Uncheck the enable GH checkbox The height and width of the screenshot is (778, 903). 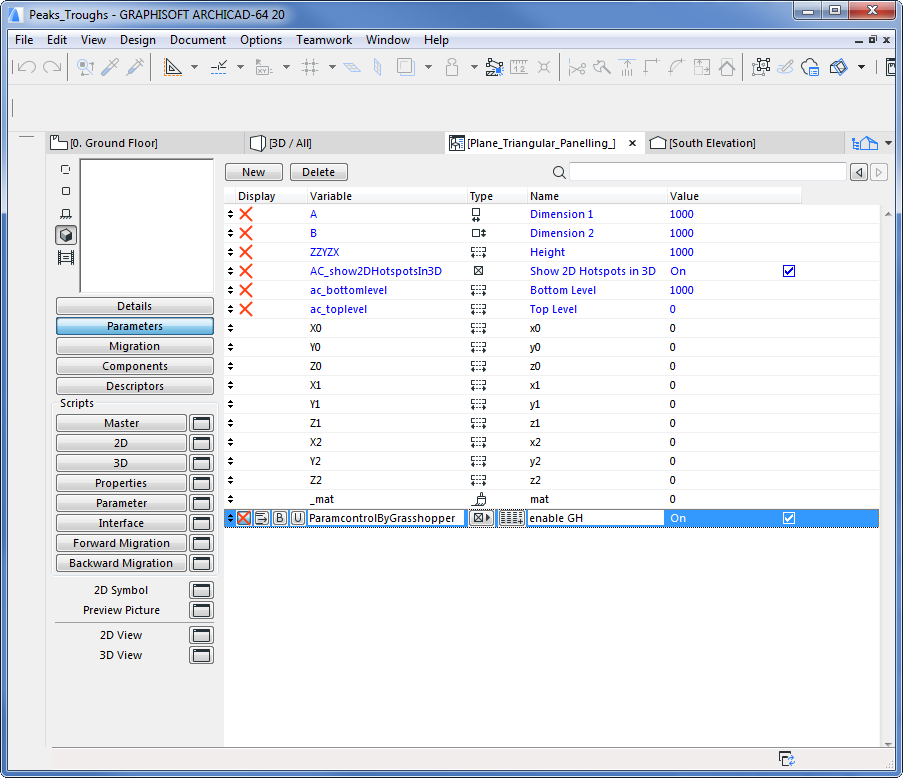(789, 518)
